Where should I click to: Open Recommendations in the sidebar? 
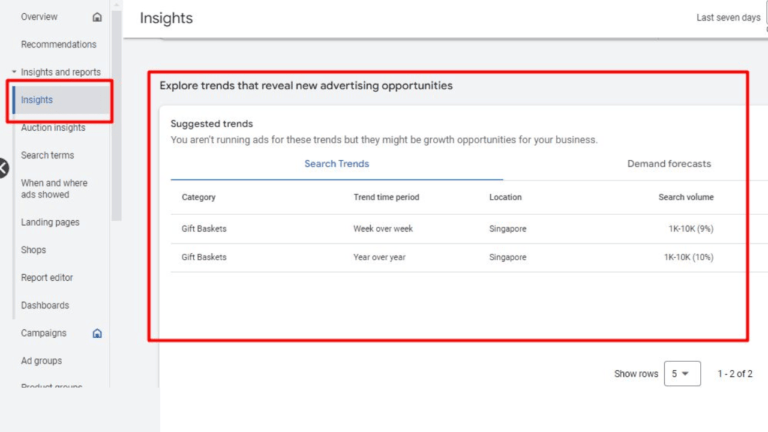[x=58, y=45]
